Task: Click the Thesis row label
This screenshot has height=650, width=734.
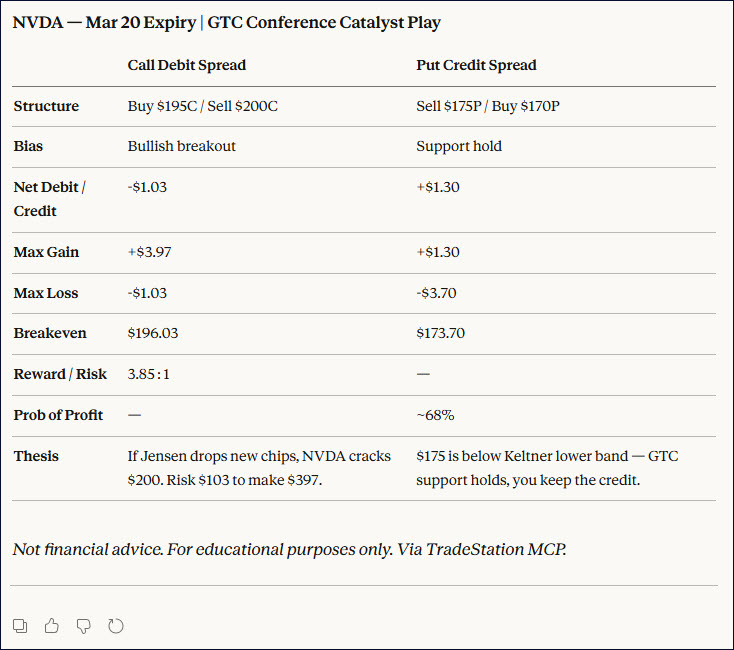Action: pyautogui.click(x=36, y=456)
